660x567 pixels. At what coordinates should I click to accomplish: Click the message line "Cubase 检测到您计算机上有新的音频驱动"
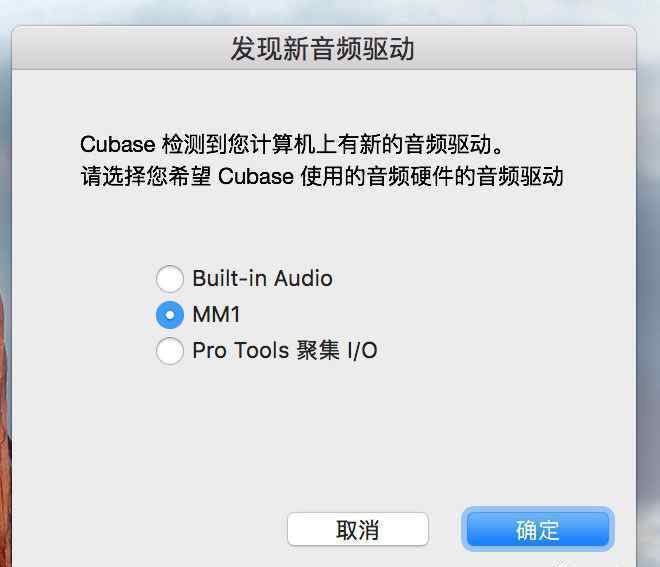click(x=291, y=144)
